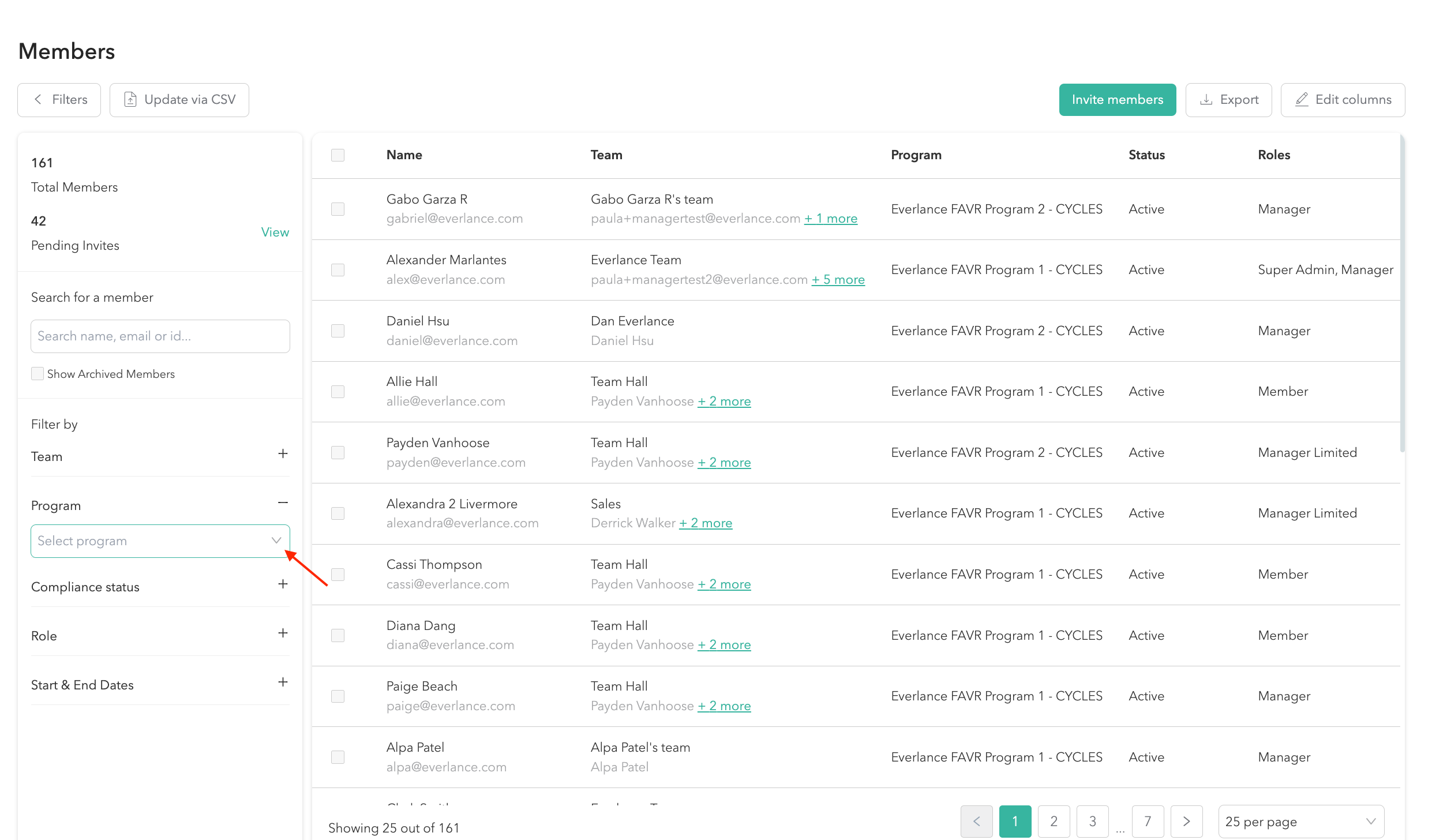1432x840 pixels.
Task: Expand the Compliance status filter
Action: 283,584
